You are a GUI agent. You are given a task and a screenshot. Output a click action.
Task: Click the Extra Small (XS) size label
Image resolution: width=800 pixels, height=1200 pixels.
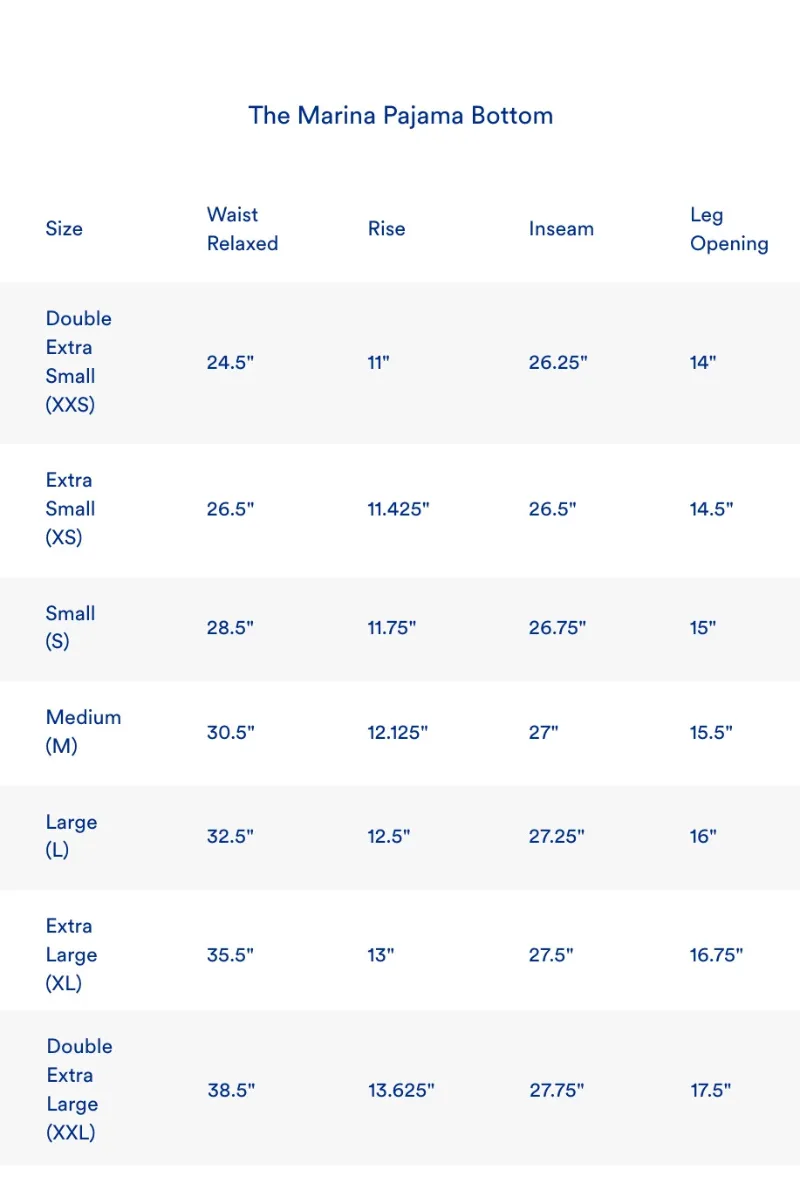[70, 509]
